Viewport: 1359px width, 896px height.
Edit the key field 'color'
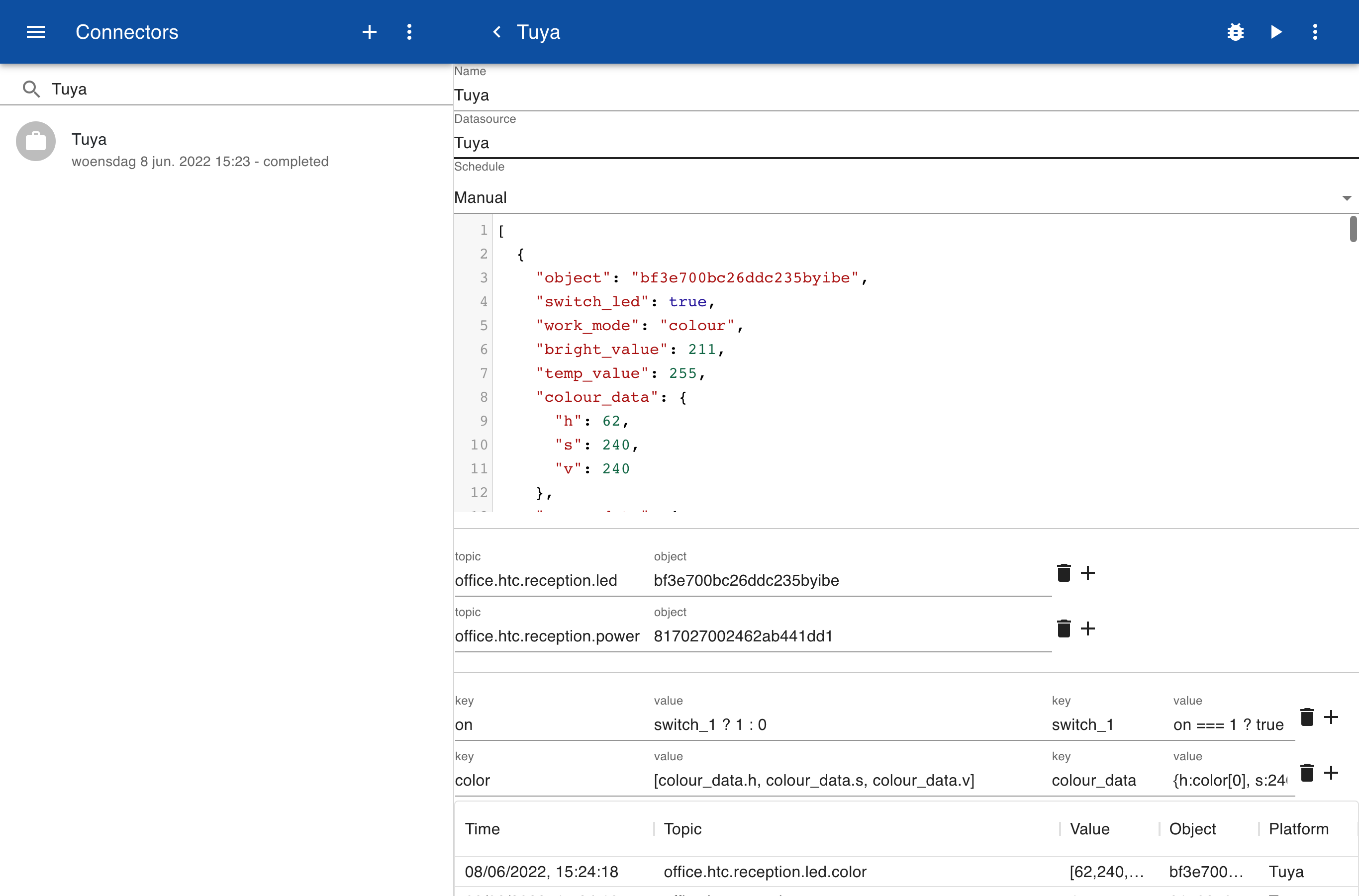point(554,780)
